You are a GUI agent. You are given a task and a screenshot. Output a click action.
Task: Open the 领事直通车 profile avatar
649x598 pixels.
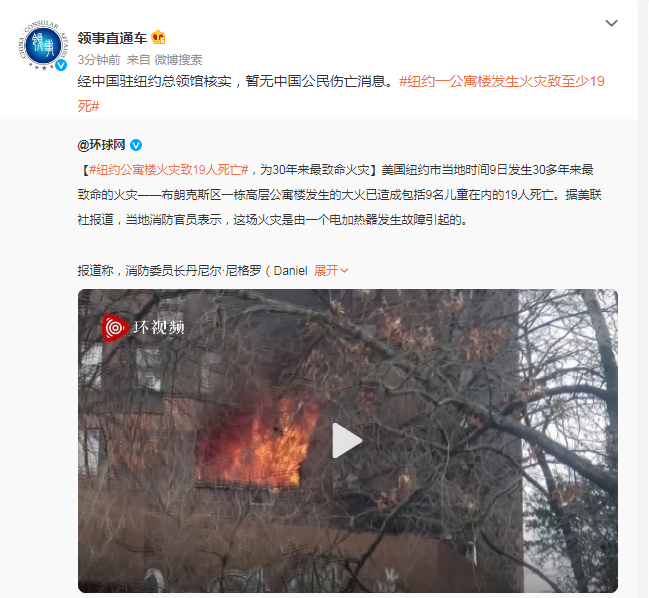(x=43, y=45)
